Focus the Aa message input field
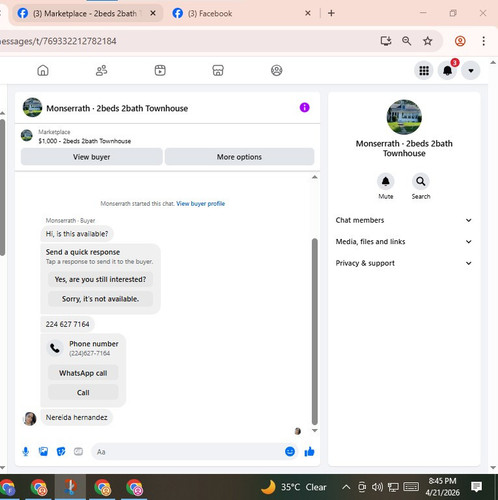The width and height of the screenshot is (498, 500). [x=187, y=452]
